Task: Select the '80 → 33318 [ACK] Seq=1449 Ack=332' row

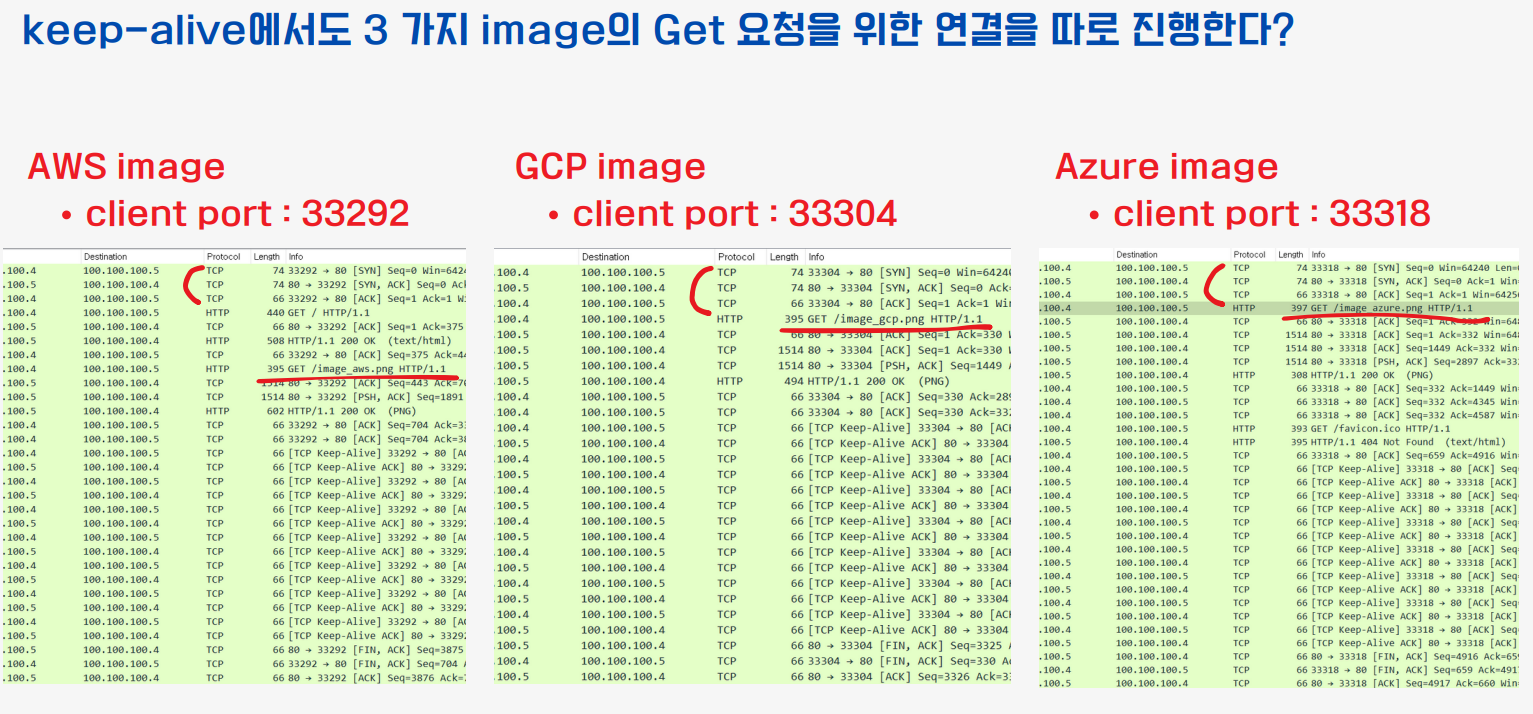Action: (1279, 348)
